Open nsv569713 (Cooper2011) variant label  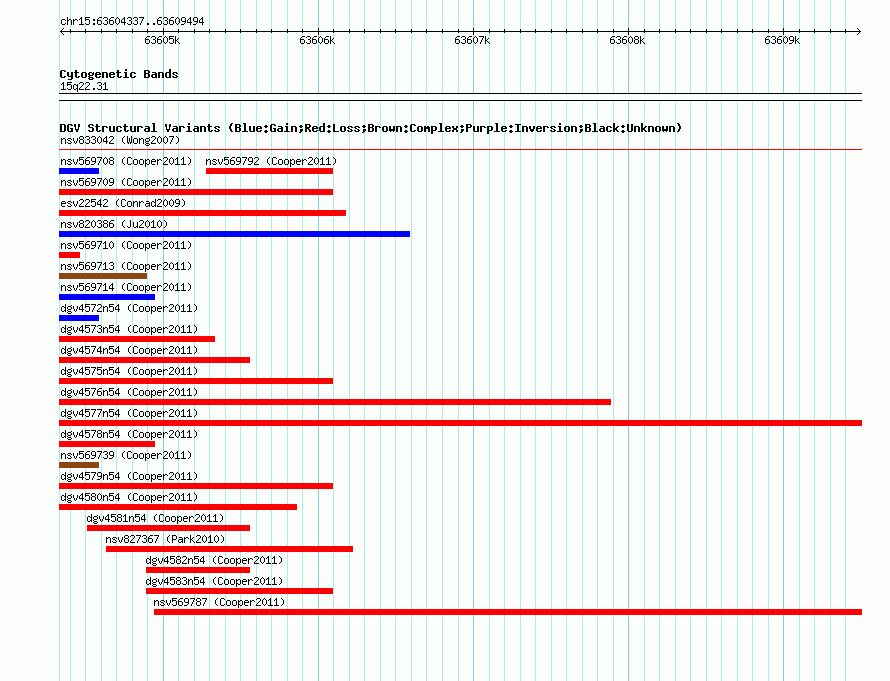point(126,266)
